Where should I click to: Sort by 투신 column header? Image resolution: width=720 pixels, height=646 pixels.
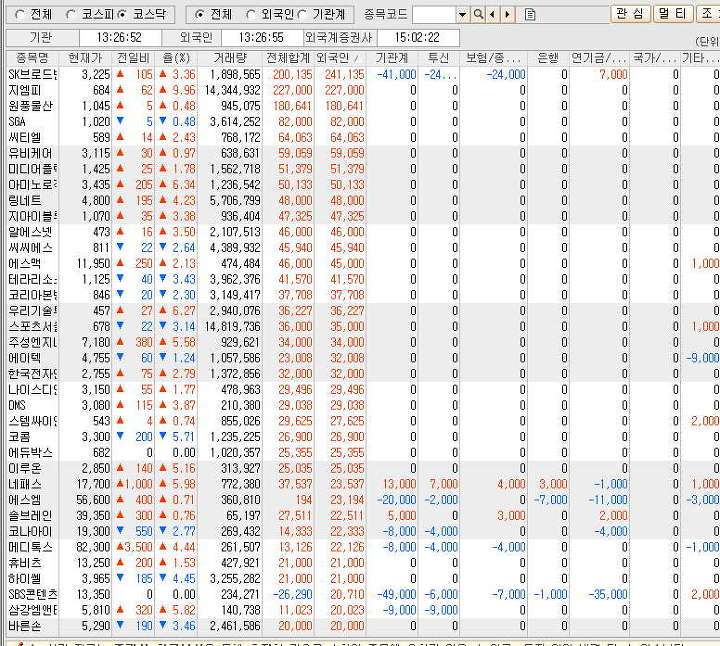pyautogui.click(x=439, y=58)
